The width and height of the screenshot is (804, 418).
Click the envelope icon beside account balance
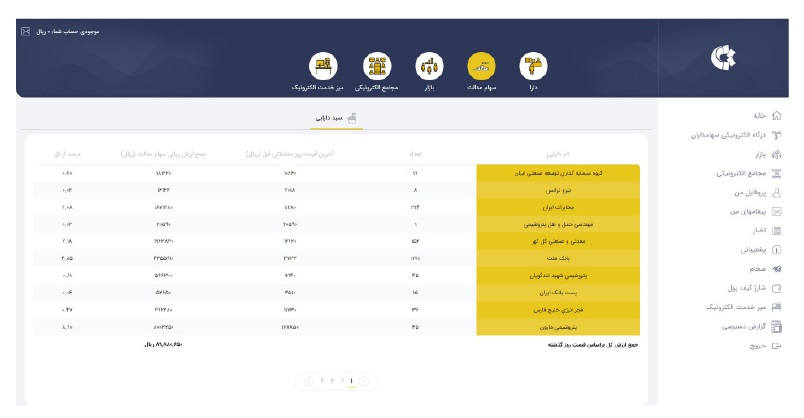[x=26, y=32]
